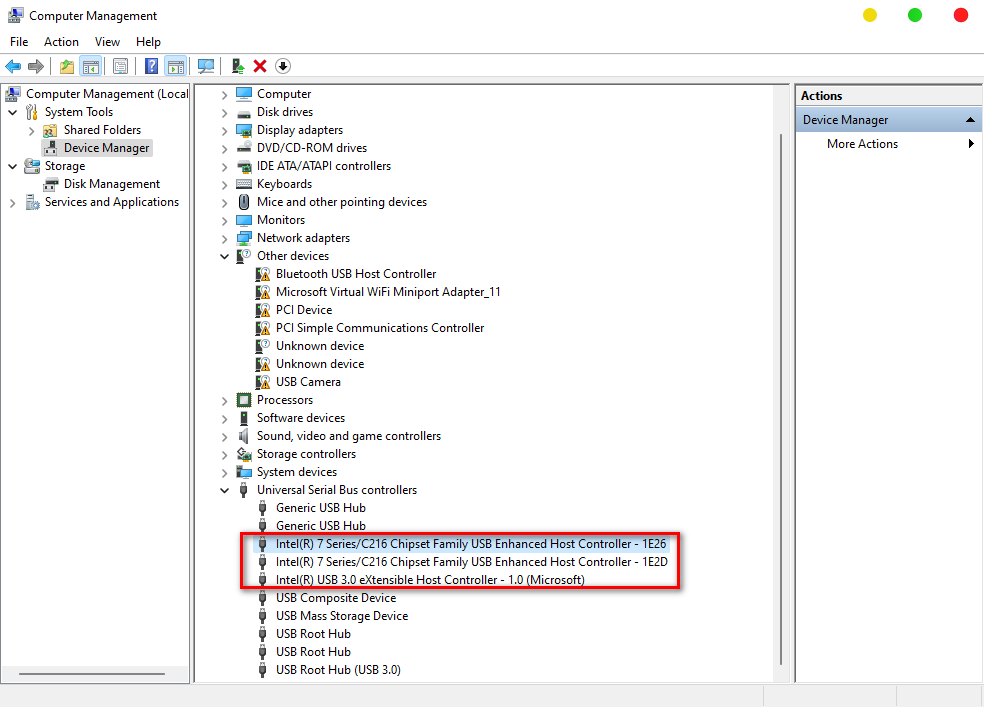984x707 pixels.
Task: Open the Action menu
Action: coord(61,42)
